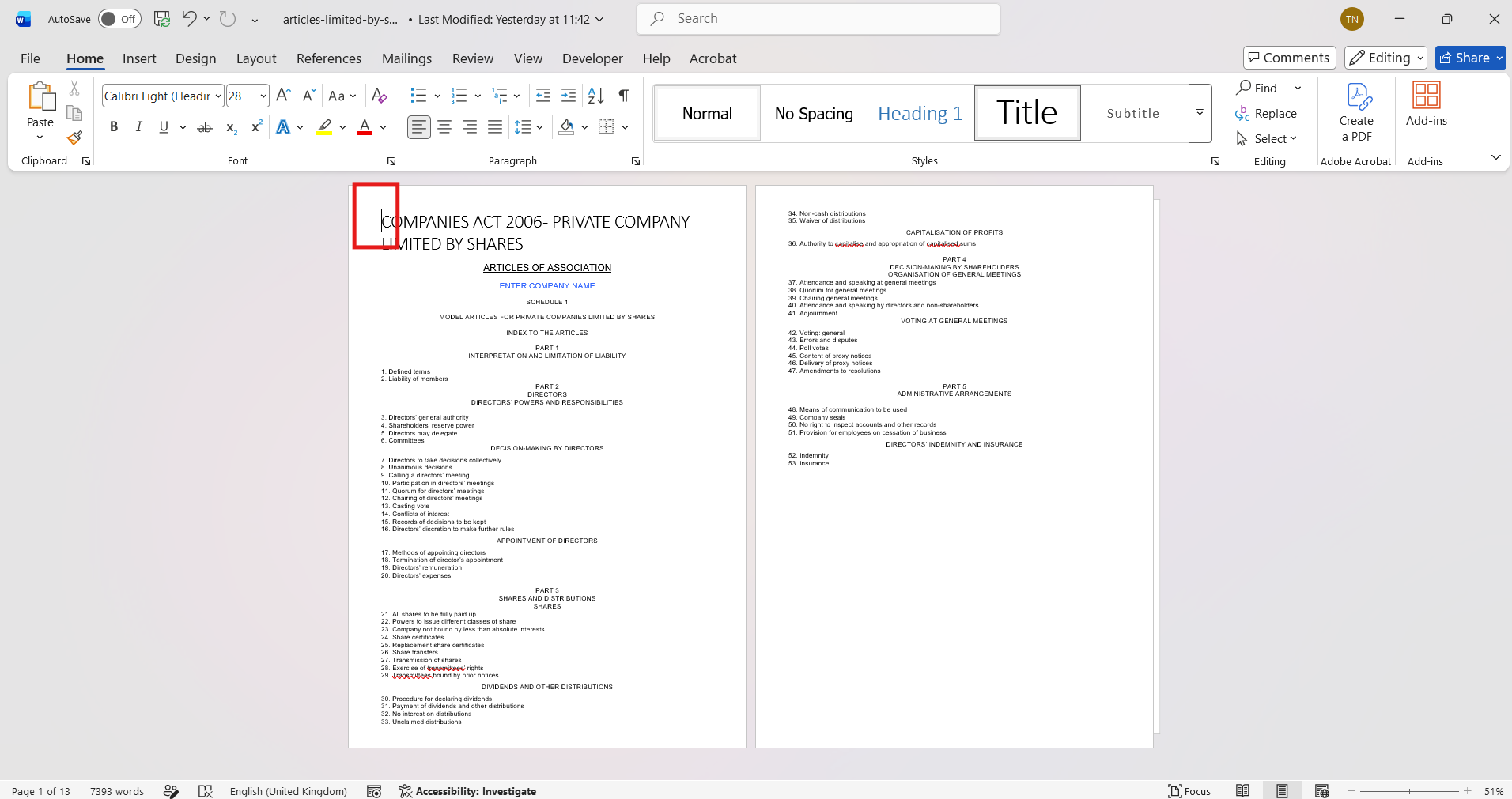Open the Editing mode dropdown
1512x799 pixels.
tap(1385, 58)
